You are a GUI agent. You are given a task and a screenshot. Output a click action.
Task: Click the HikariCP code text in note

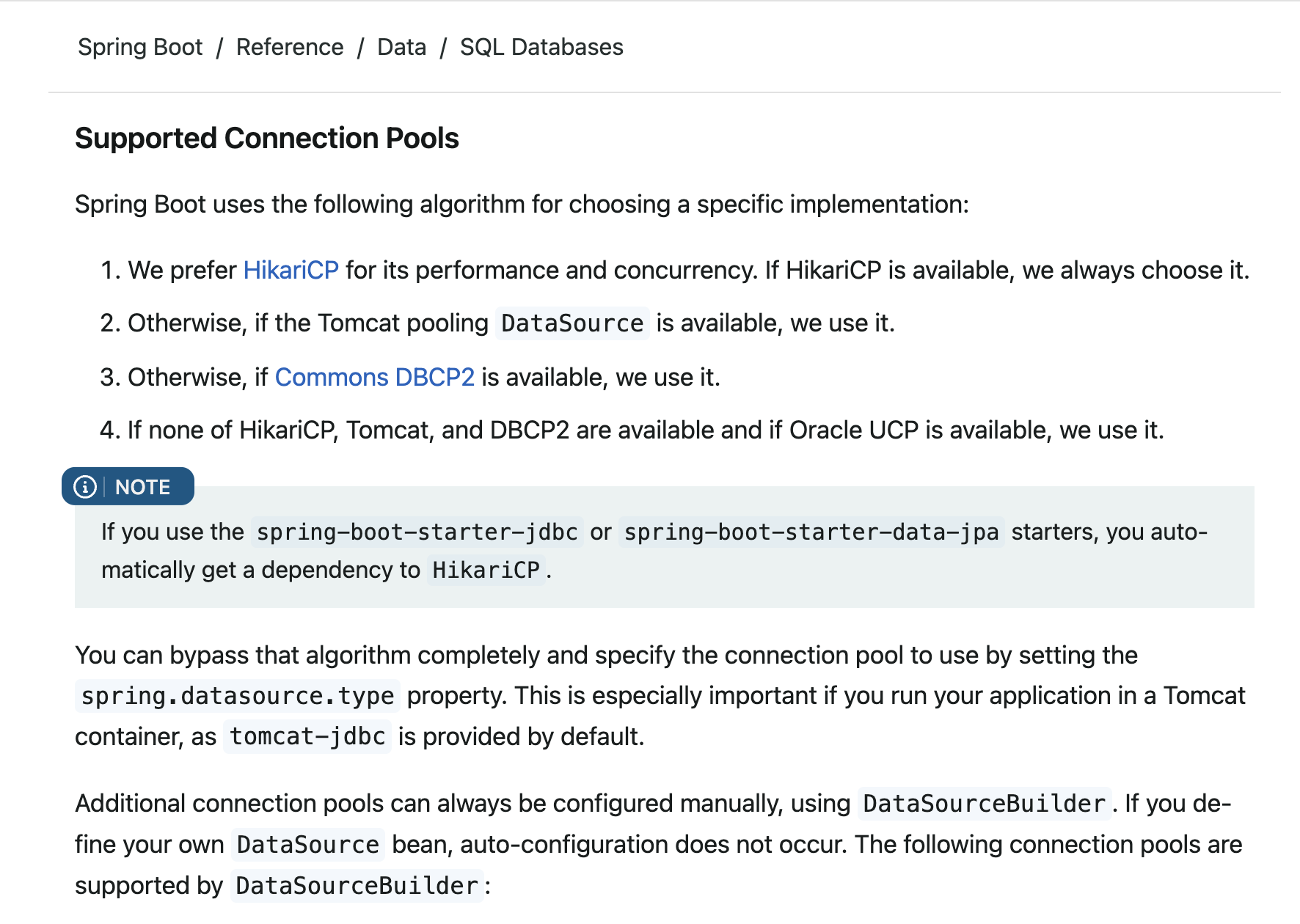(486, 570)
